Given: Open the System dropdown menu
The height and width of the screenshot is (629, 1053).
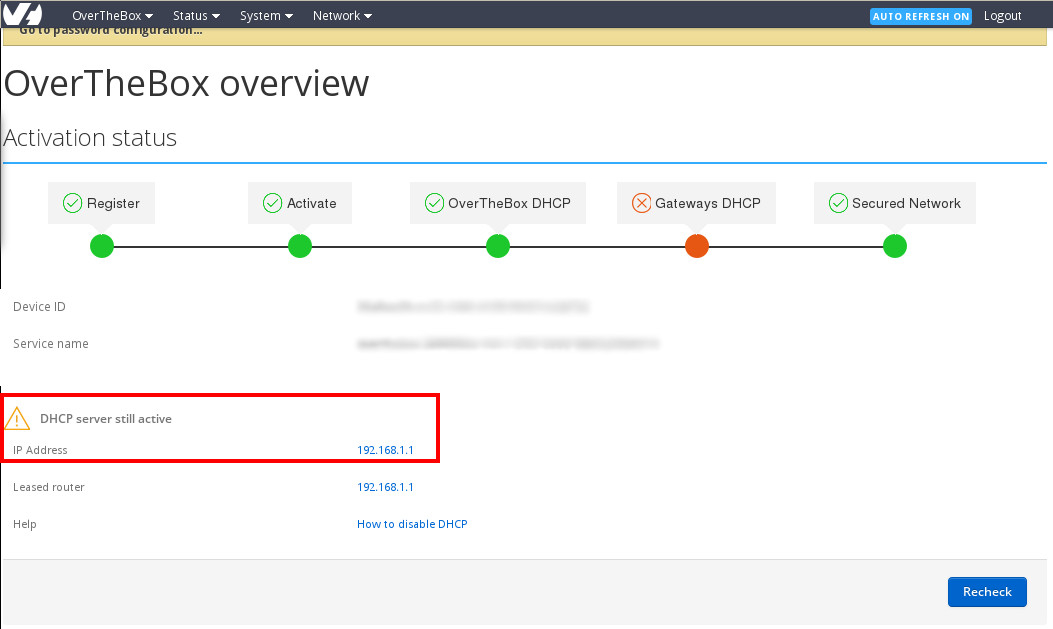Looking at the screenshot, I should point(266,16).
